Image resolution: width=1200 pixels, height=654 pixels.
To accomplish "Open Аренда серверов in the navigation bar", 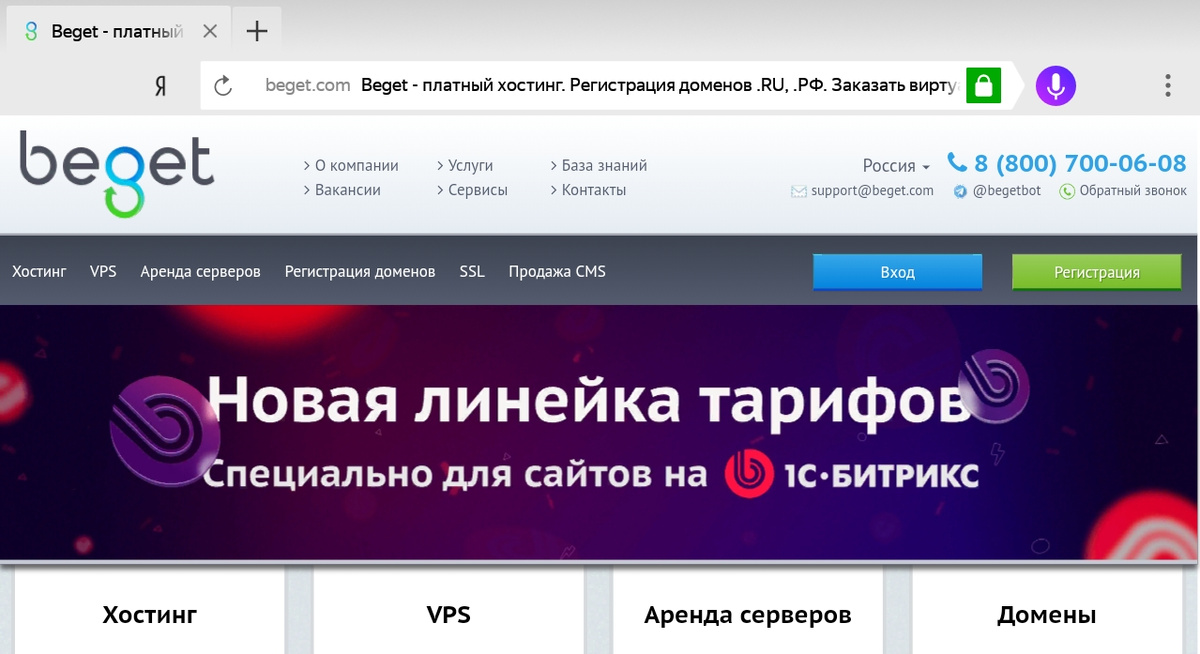I will tap(200, 271).
